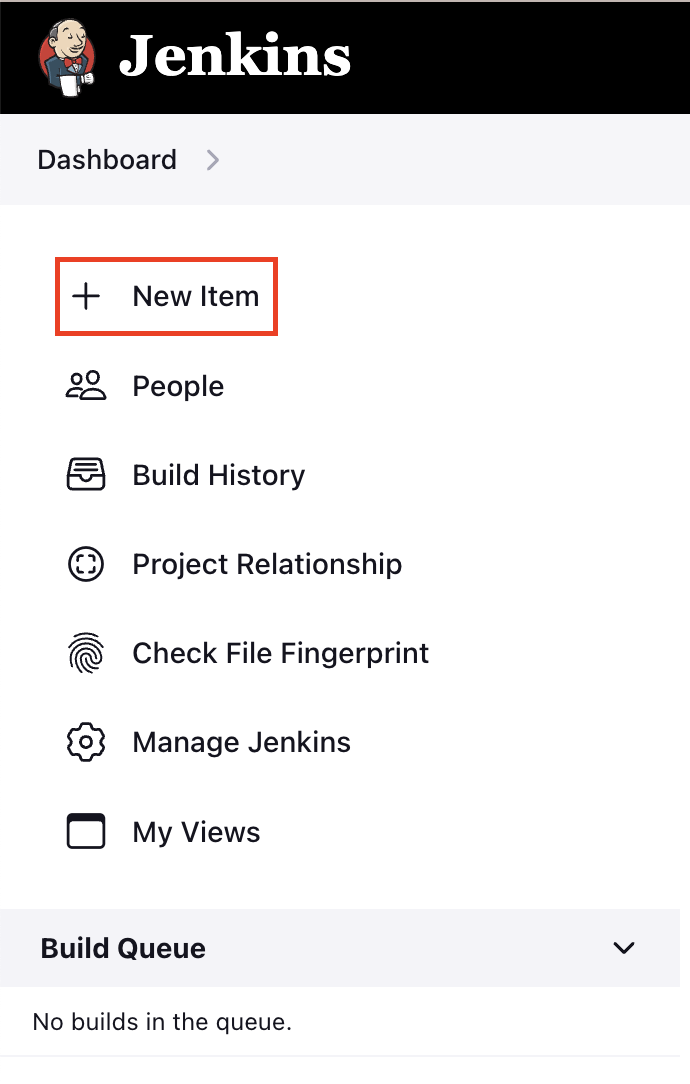Image resolution: width=690 pixels, height=1084 pixels.
Task: Select the Check File Fingerprint icon
Action: (x=87, y=652)
